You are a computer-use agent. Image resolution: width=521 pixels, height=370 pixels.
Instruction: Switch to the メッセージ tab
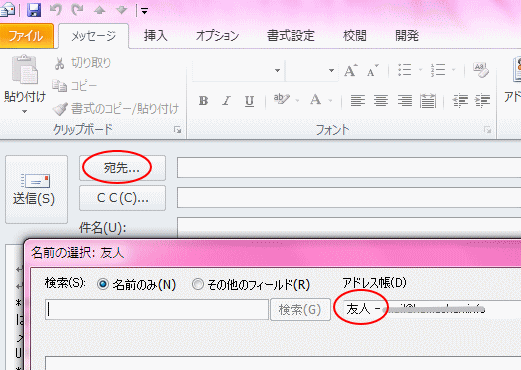click(94, 36)
